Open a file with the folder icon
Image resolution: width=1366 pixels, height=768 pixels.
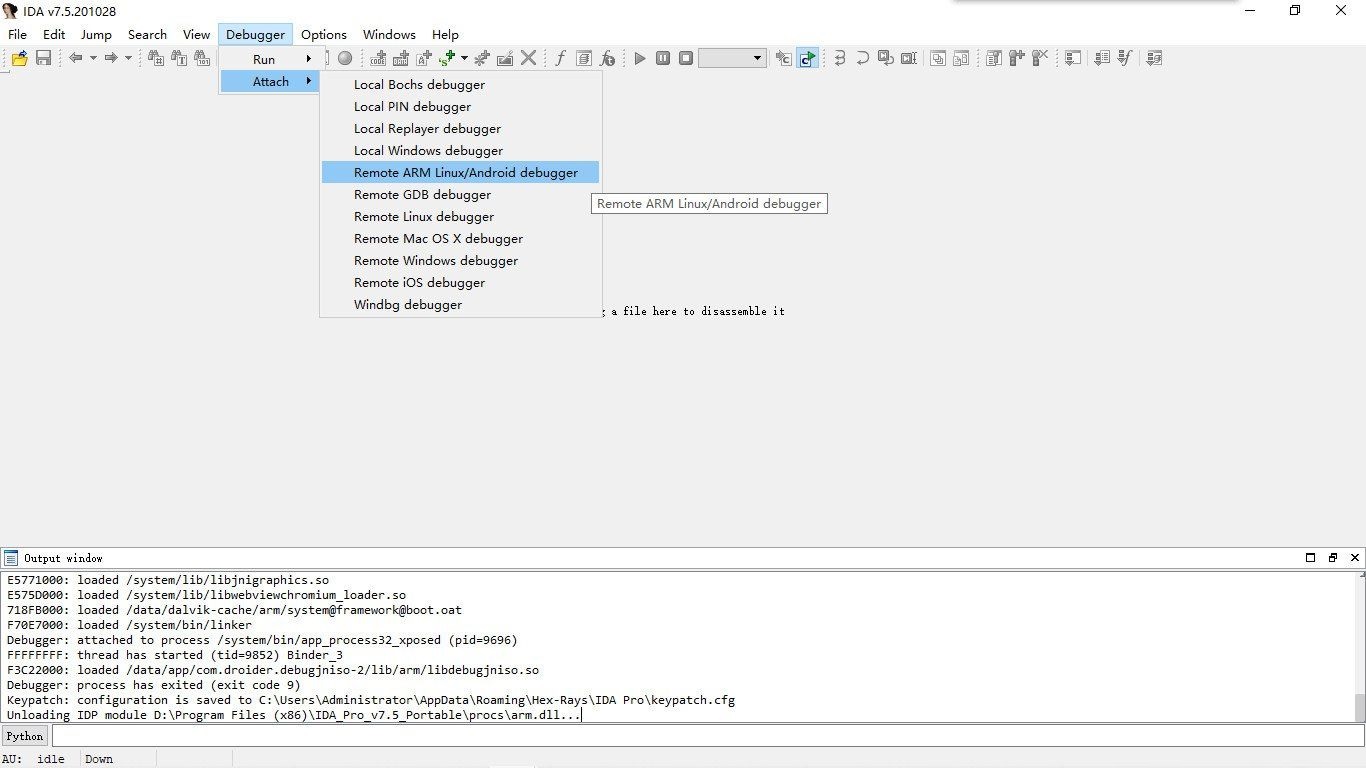coord(19,58)
